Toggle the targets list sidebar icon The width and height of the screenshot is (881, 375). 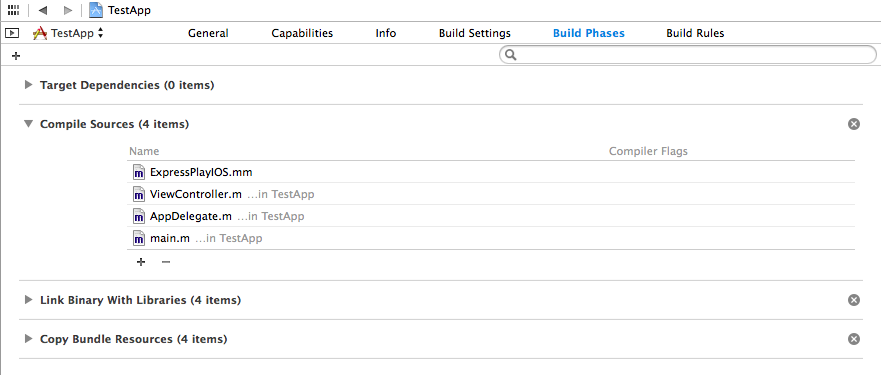pyautogui.click(x=12, y=33)
